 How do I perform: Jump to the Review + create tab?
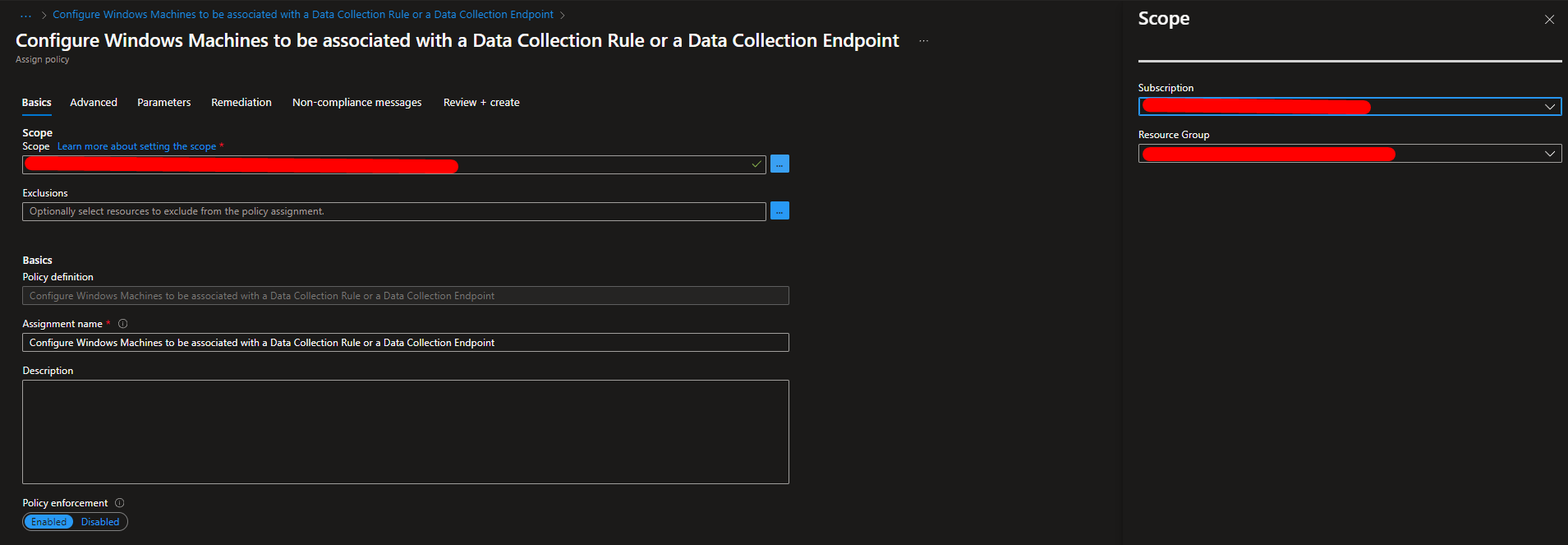pyautogui.click(x=481, y=103)
